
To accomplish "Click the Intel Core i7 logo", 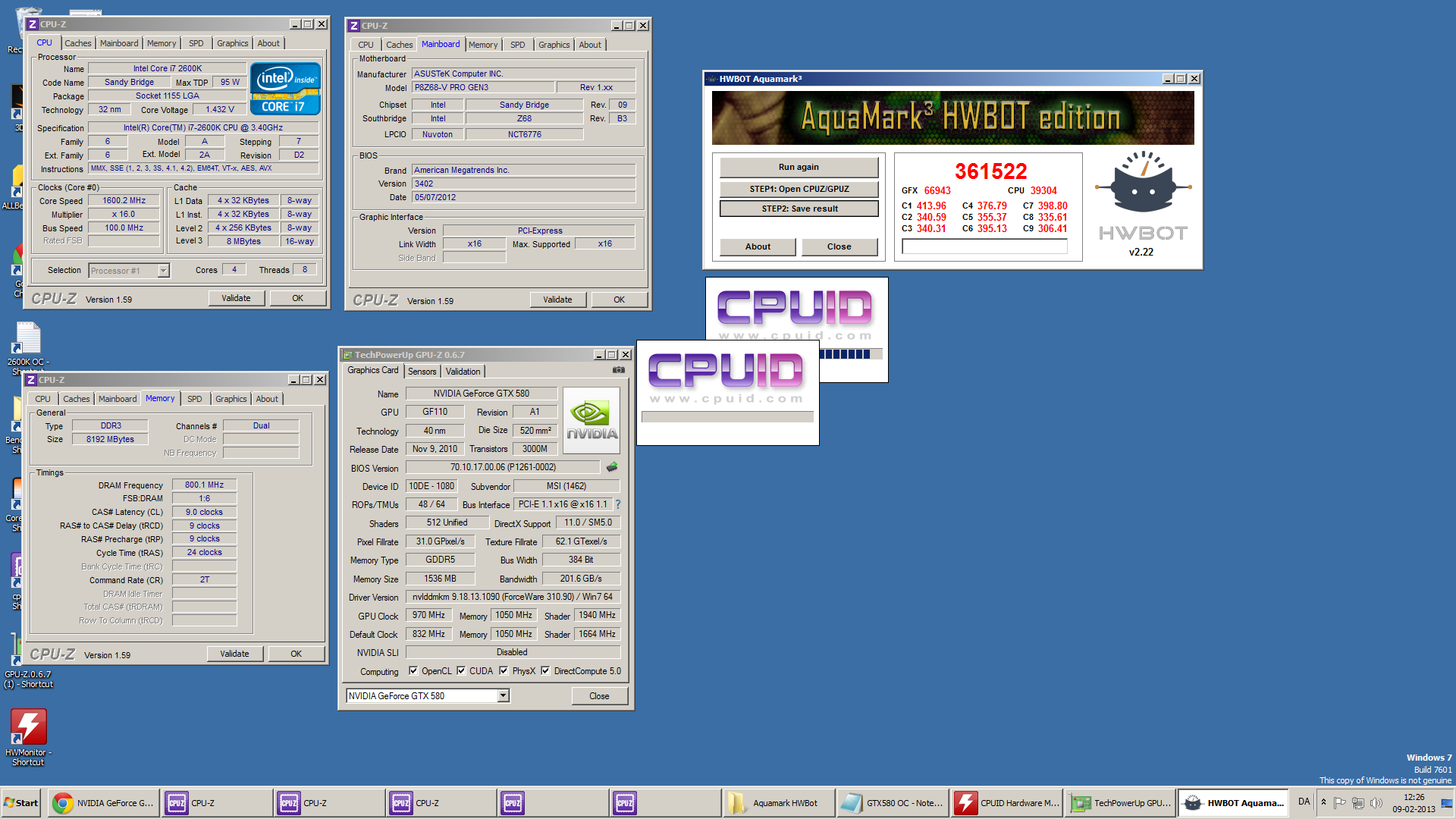I will (x=285, y=89).
